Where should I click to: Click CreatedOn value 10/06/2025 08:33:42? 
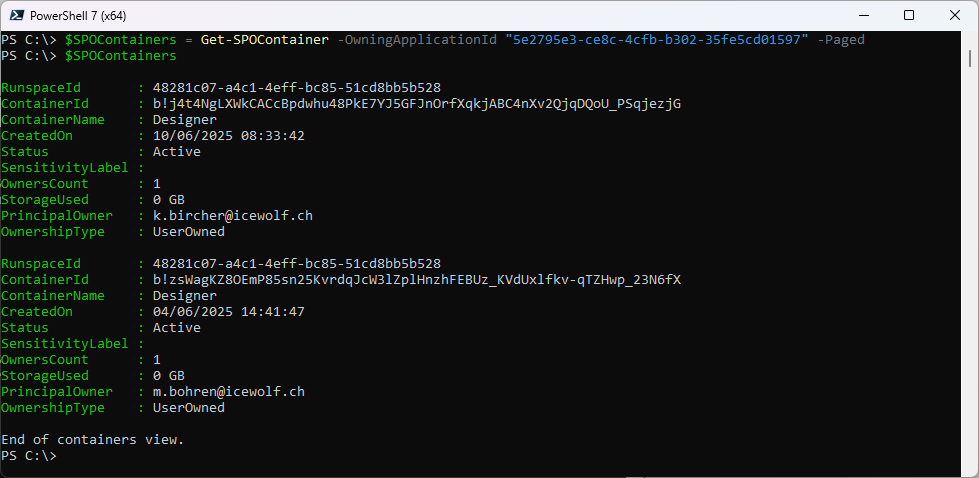(229, 136)
